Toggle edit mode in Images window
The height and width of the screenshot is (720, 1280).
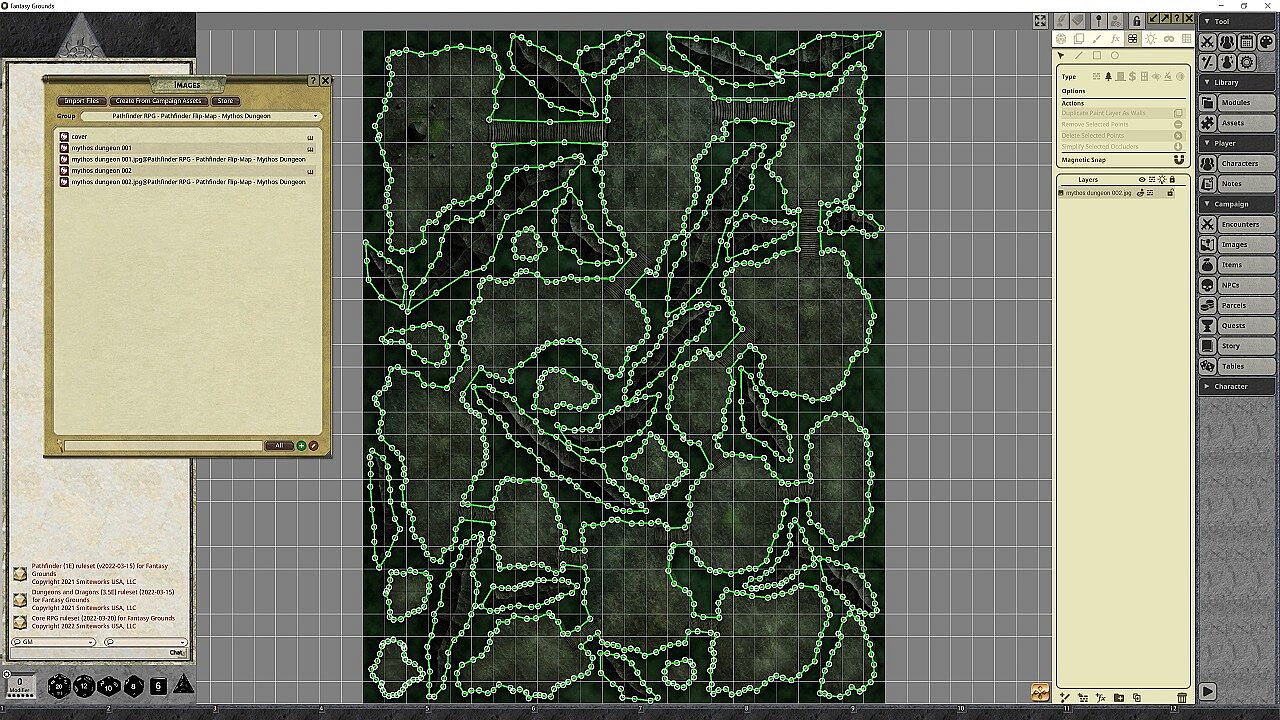pyautogui.click(x=313, y=446)
